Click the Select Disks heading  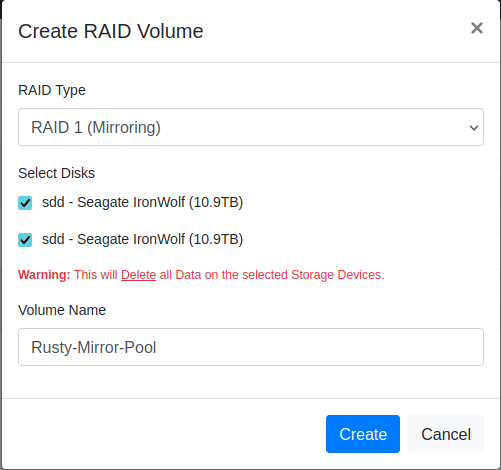57,173
